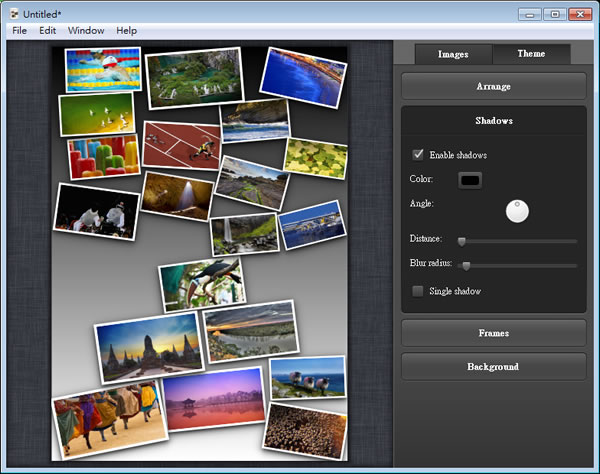Select the colorful candy bars photo
Image resolution: width=600 pixels, height=474 pixels.
[104, 157]
